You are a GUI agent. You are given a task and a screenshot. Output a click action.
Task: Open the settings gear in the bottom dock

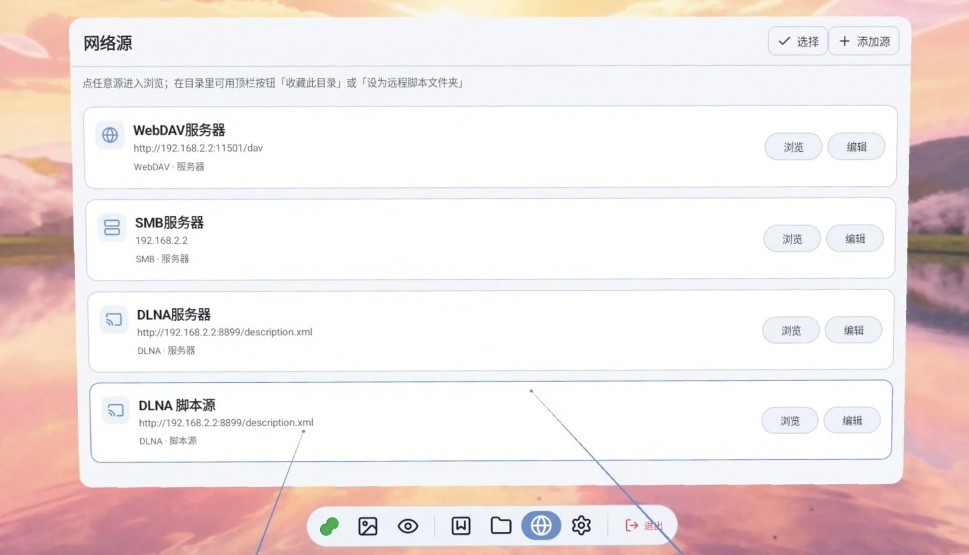click(x=581, y=525)
